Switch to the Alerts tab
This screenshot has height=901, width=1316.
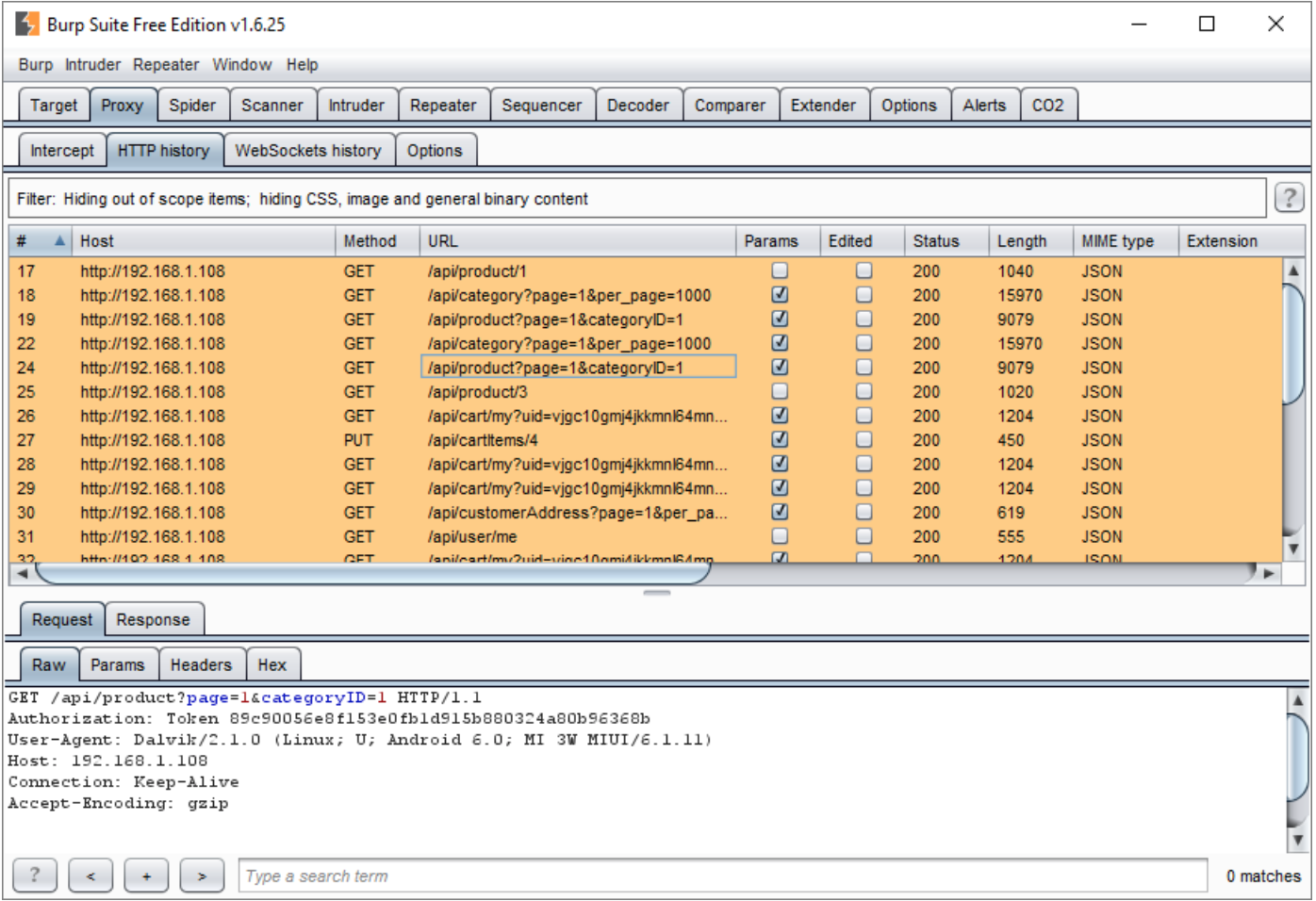click(x=984, y=105)
